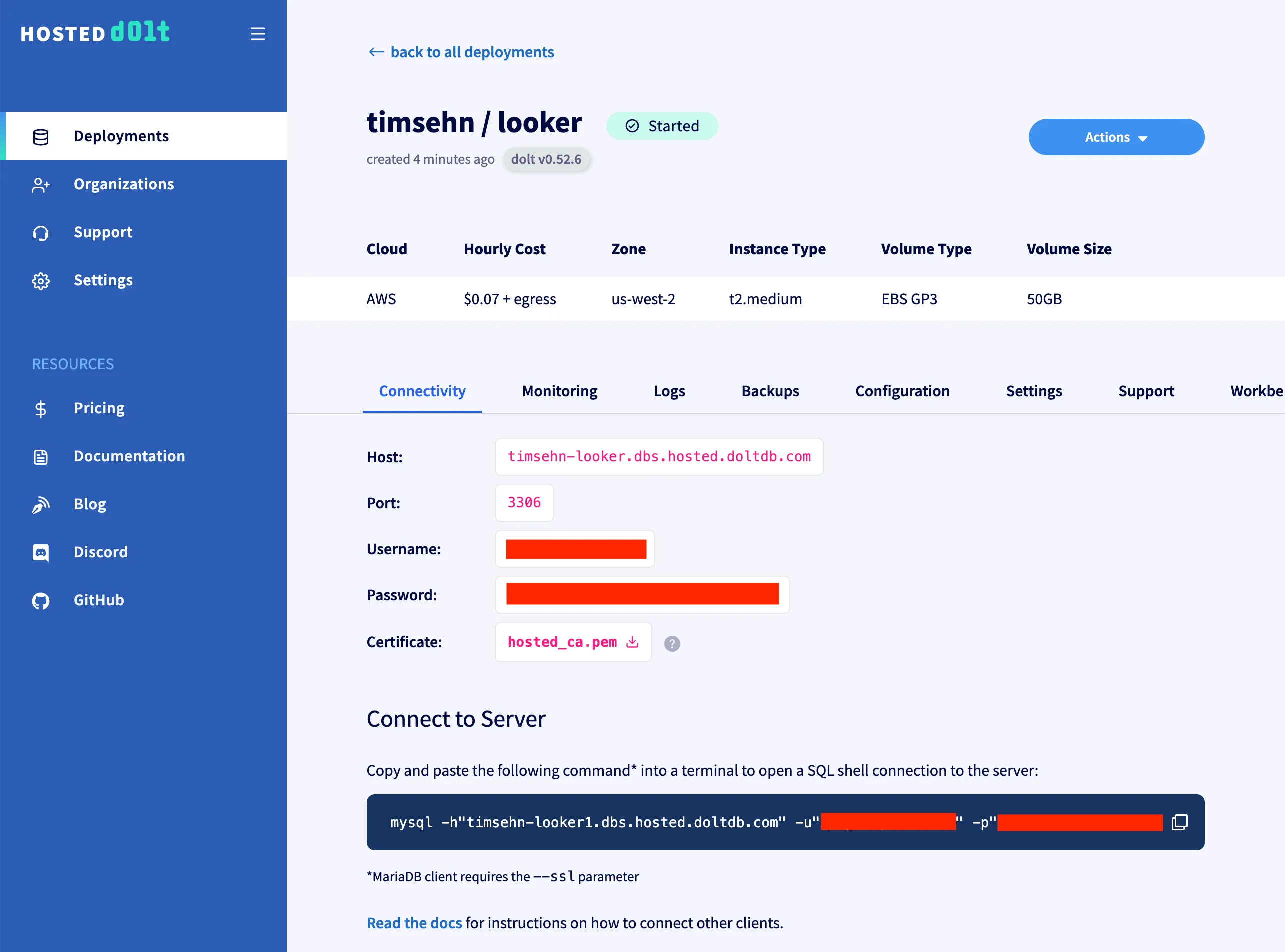The height and width of the screenshot is (952, 1285).
Task: Join Discord via the sidebar icon
Action: pyautogui.click(x=40, y=552)
